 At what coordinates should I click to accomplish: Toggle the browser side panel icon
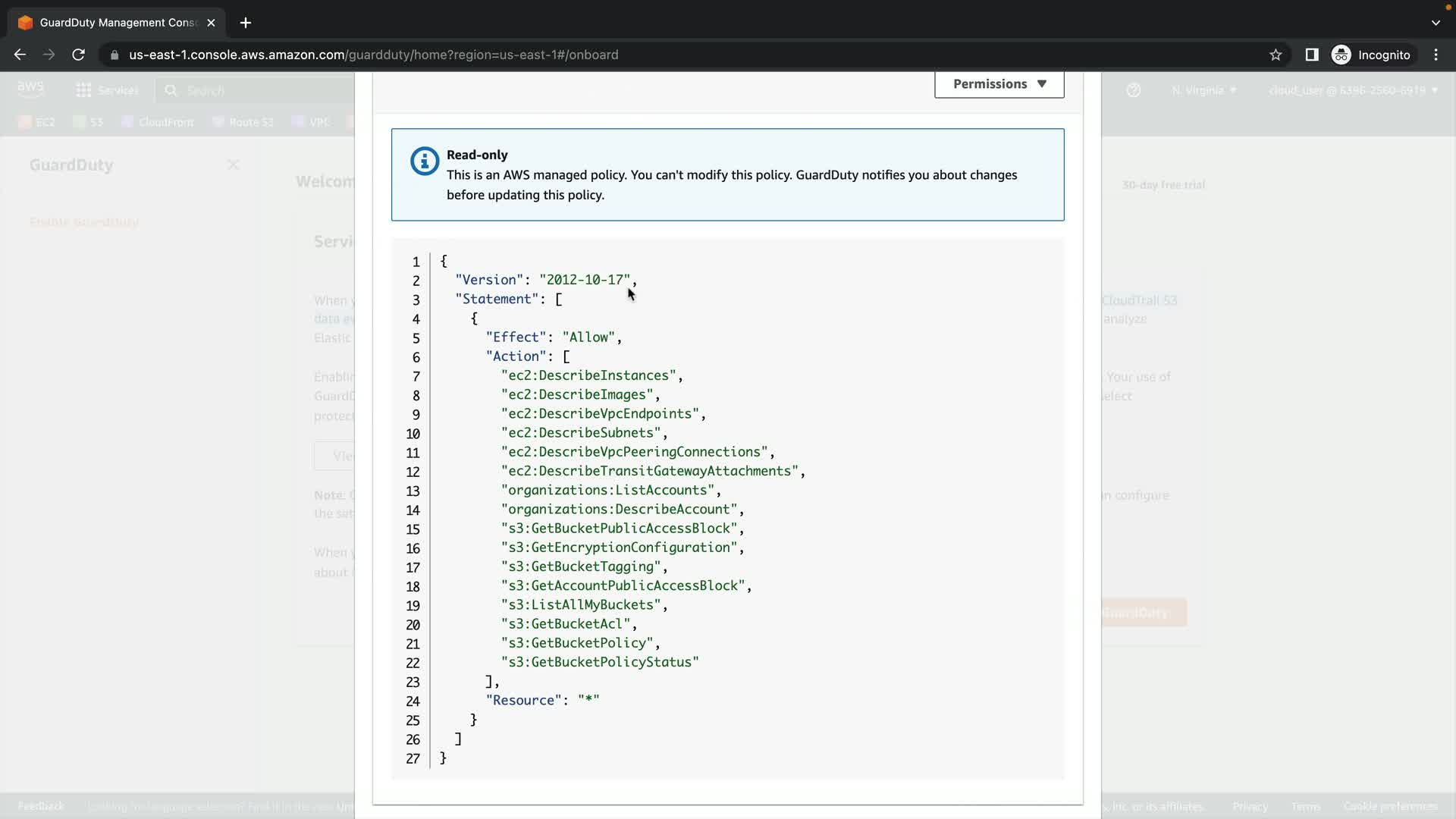click(1311, 55)
